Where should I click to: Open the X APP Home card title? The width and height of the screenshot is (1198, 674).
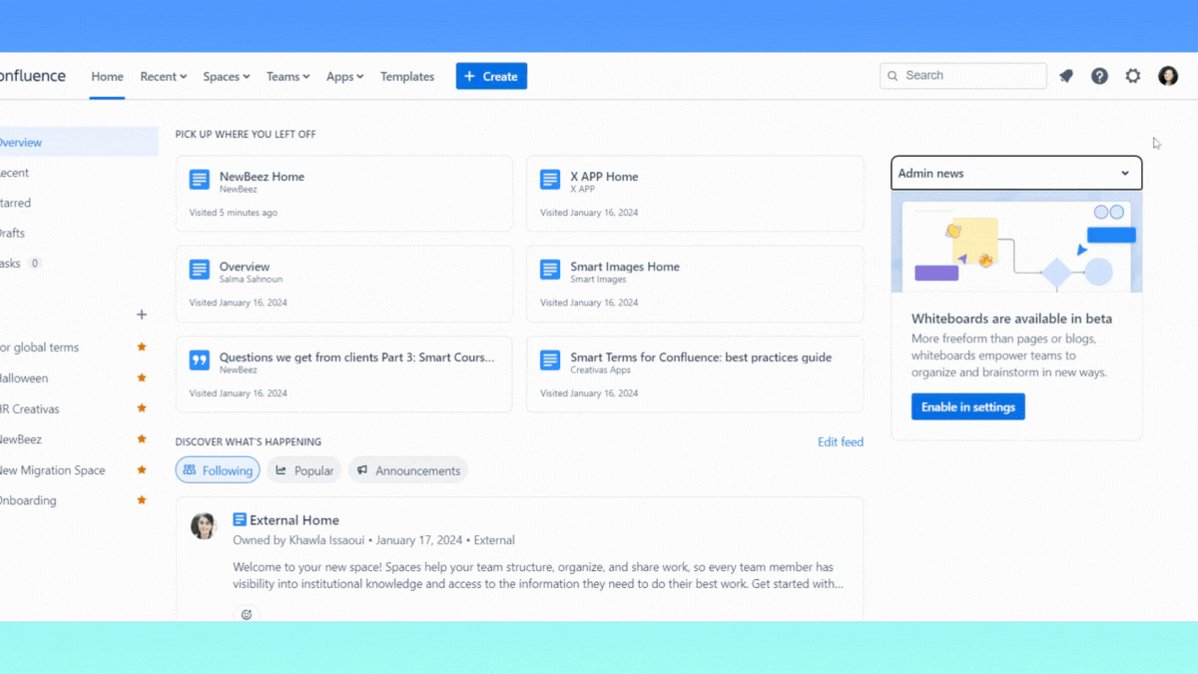(x=604, y=176)
